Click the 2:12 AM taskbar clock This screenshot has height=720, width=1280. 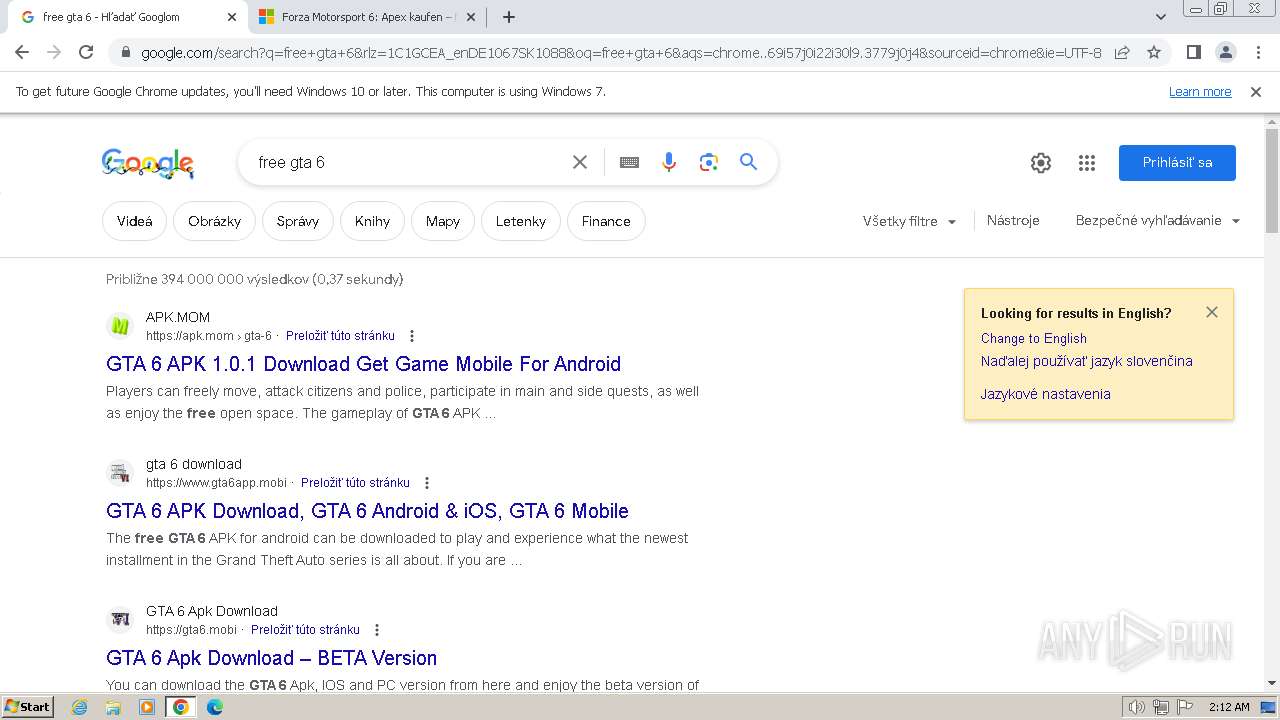(x=1228, y=707)
